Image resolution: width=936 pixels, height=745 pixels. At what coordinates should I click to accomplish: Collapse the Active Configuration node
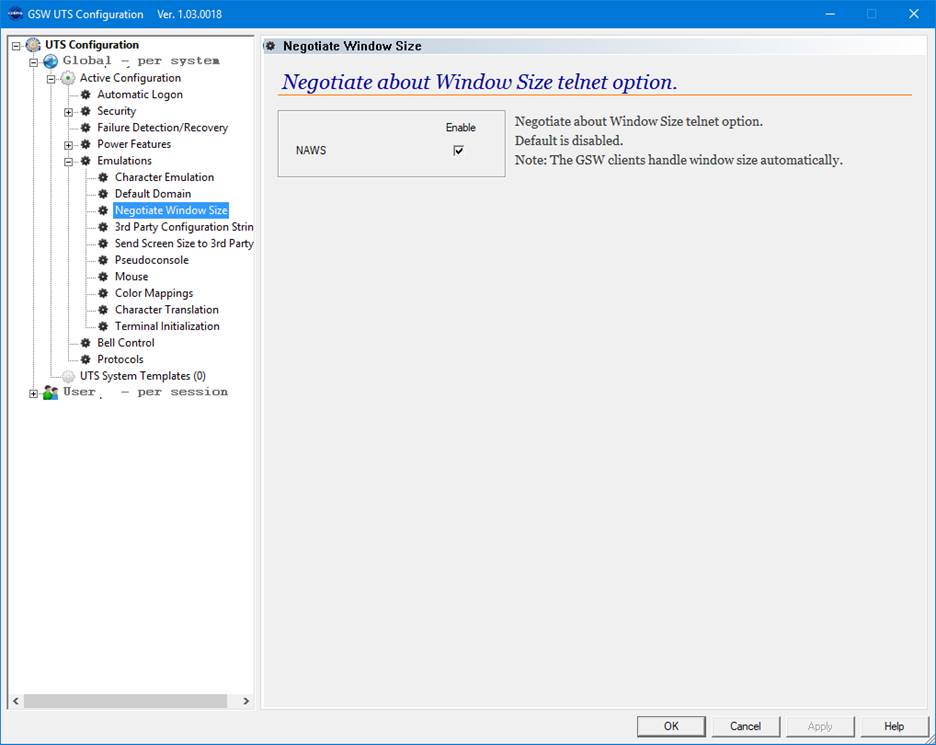[x=51, y=79]
